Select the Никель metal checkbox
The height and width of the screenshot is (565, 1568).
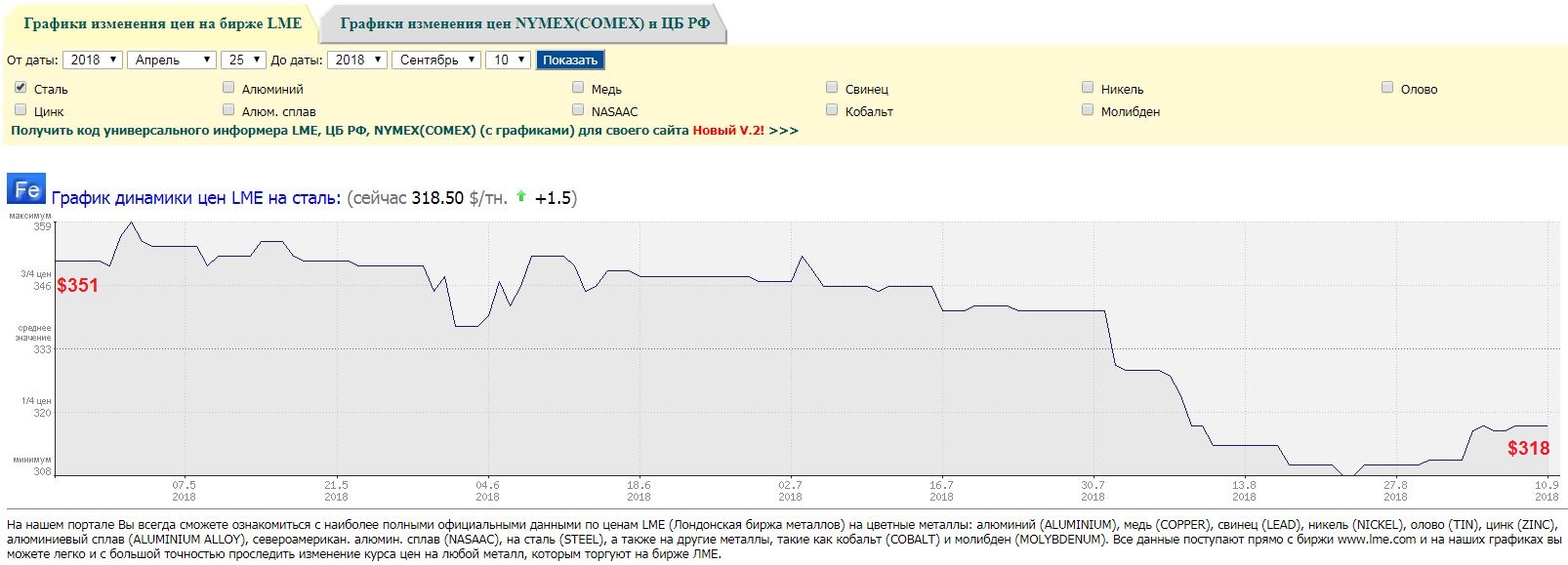click(x=1088, y=88)
